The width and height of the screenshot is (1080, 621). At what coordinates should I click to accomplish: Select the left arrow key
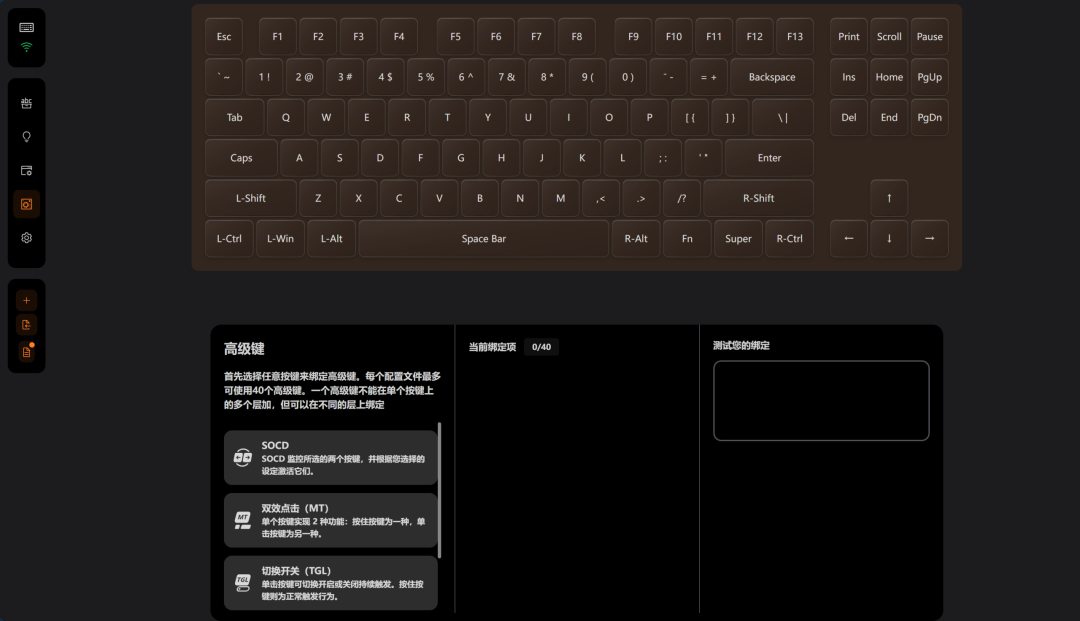pos(849,239)
